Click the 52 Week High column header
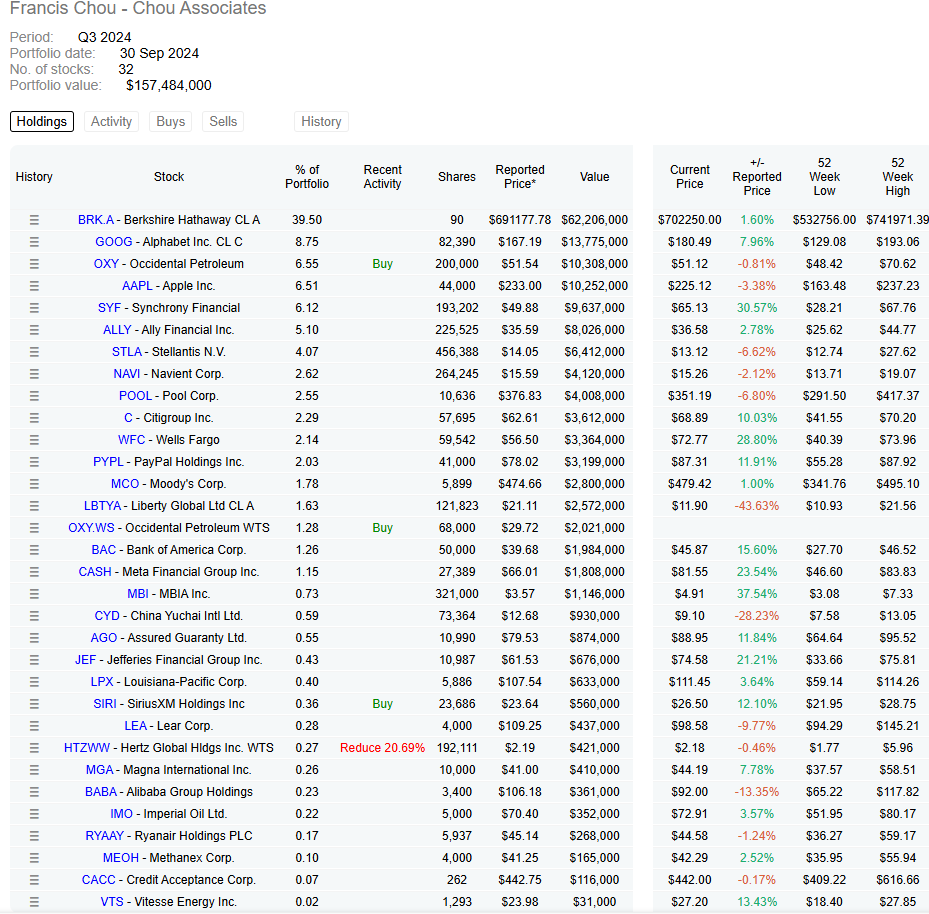929x914 pixels. click(897, 177)
